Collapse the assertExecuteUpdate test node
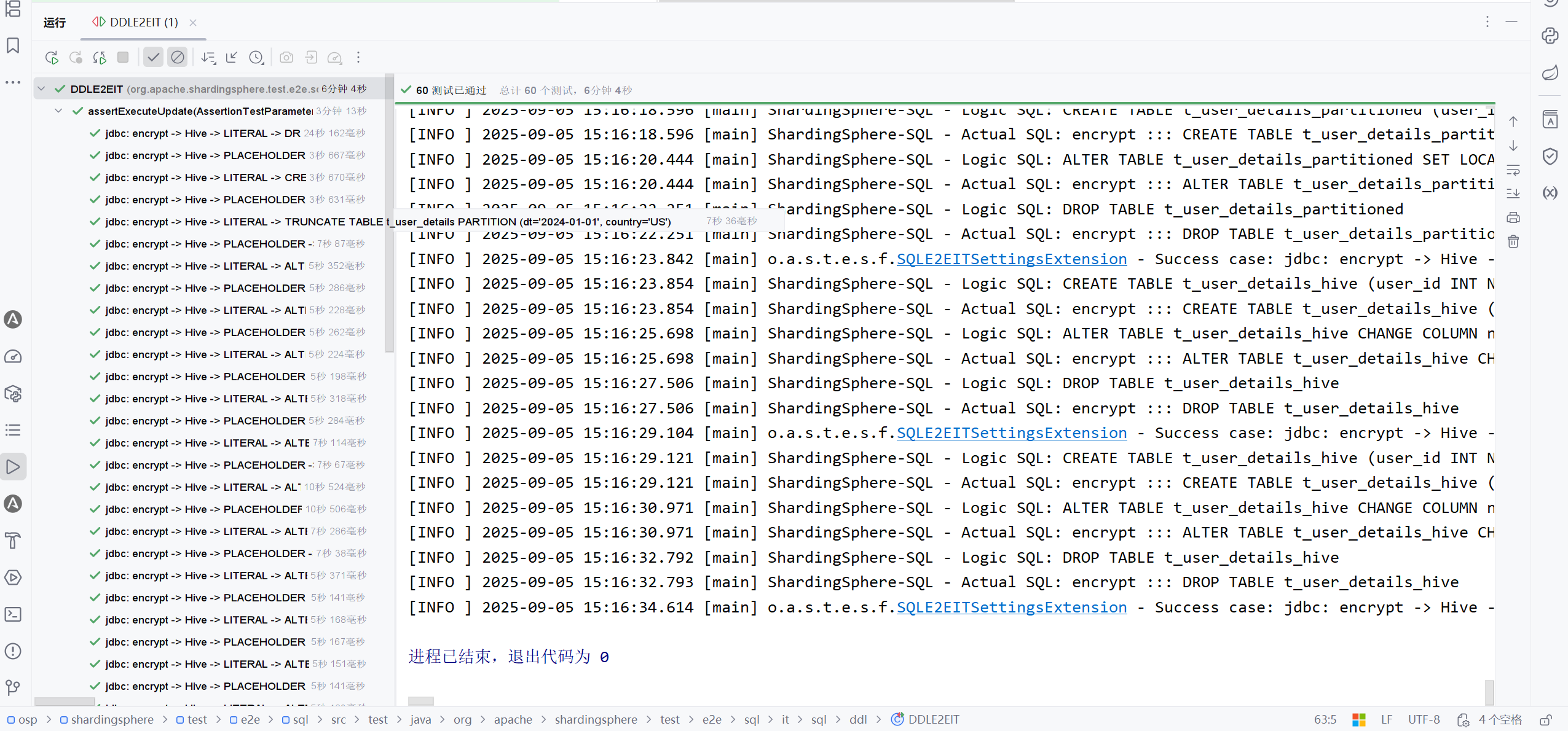 pos(58,111)
